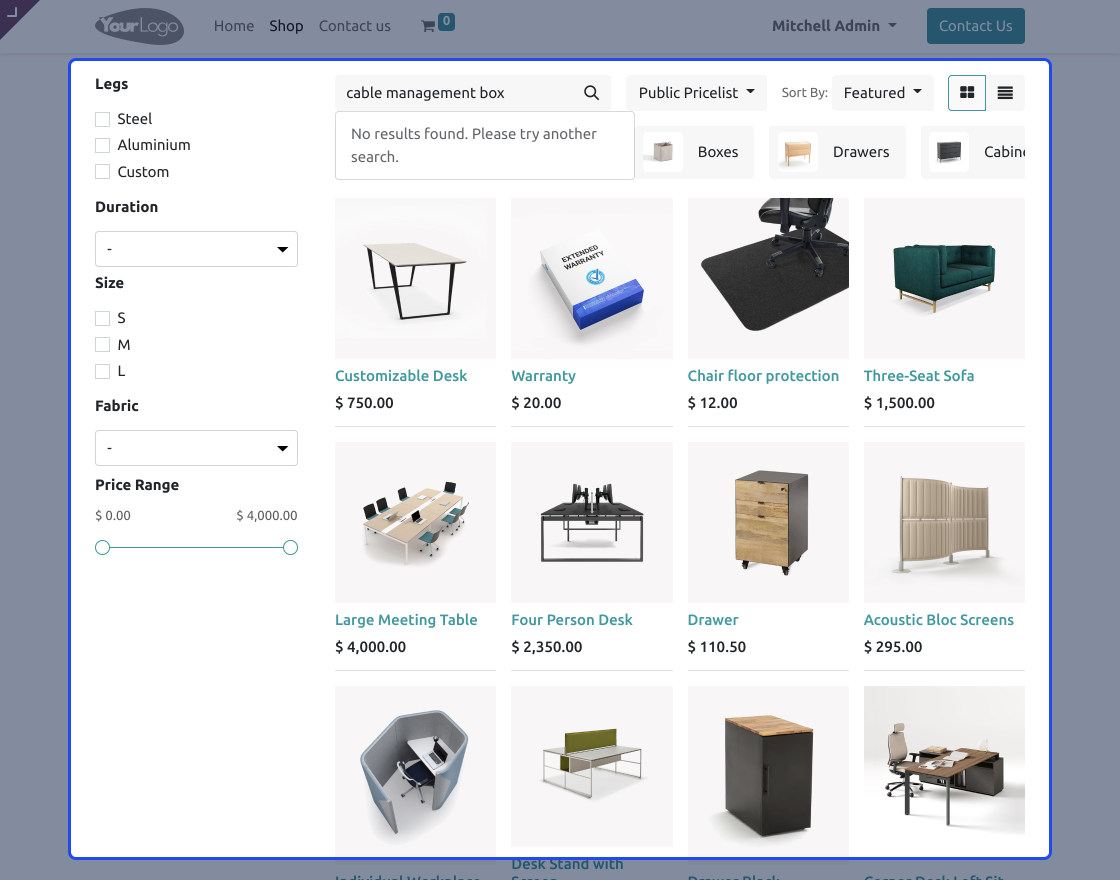Open the shopping cart icon
Screen dimensions: 1120x880
[429, 26]
